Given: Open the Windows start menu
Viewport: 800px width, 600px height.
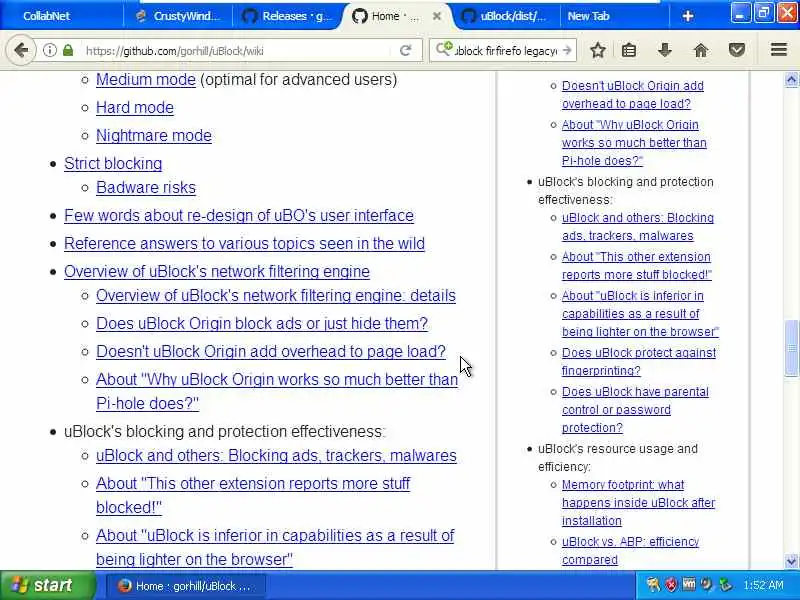Looking at the screenshot, I should click(47, 585).
